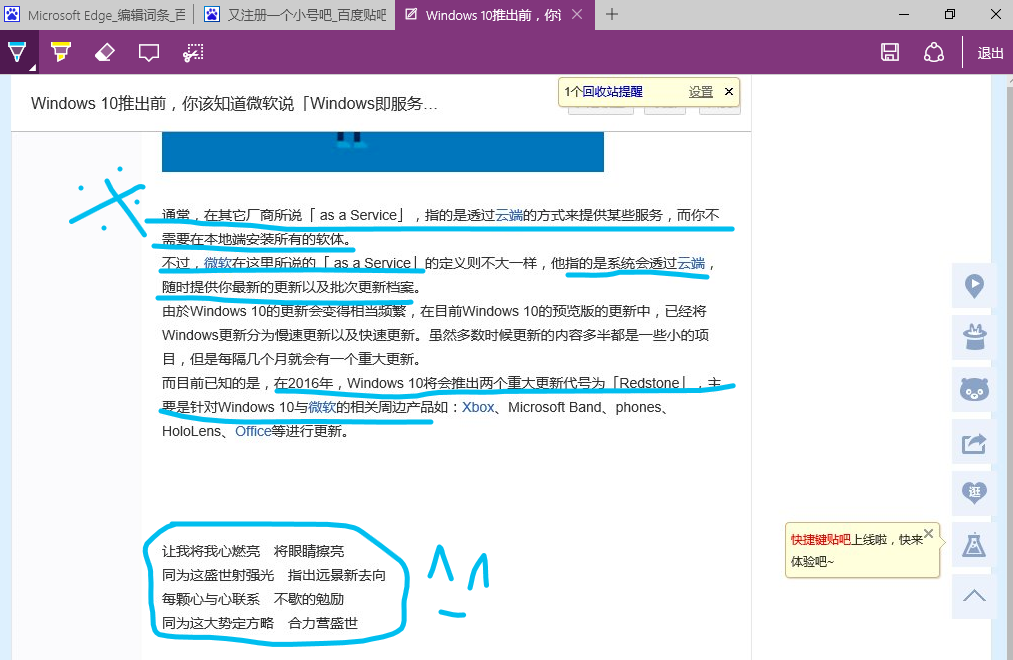Screen dimensions: 1013x660
Task: Click the text 同为这盛世射强光
Action: (x=218, y=575)
